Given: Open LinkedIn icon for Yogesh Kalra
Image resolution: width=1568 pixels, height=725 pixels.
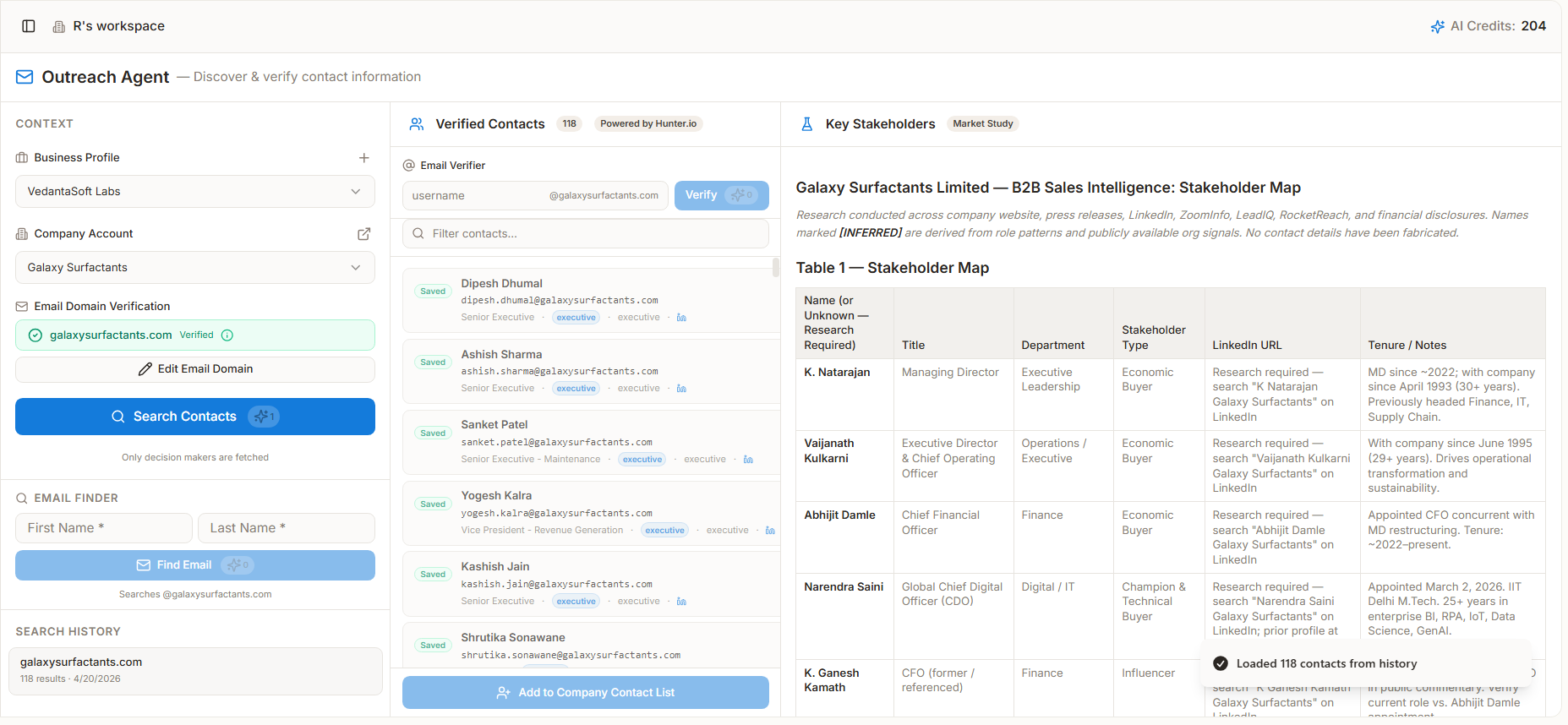Looking at the screenshot, I should pos(770,531).
